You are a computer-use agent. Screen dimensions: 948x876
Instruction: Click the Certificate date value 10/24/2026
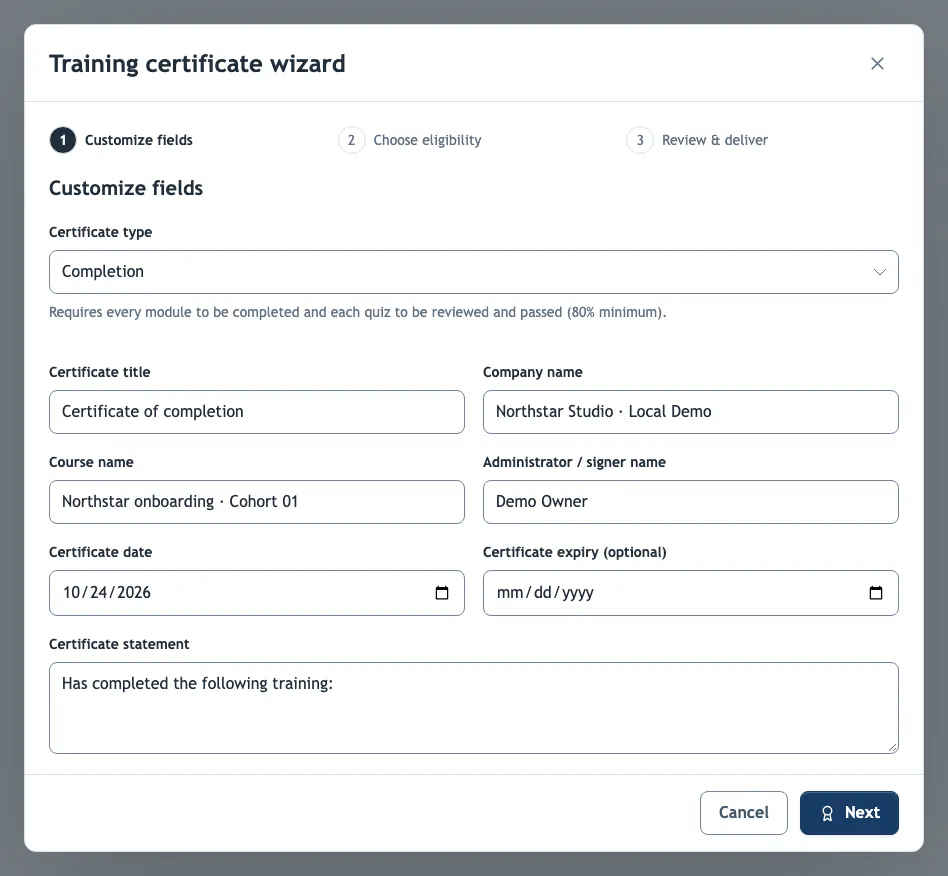tap(107, 592)
